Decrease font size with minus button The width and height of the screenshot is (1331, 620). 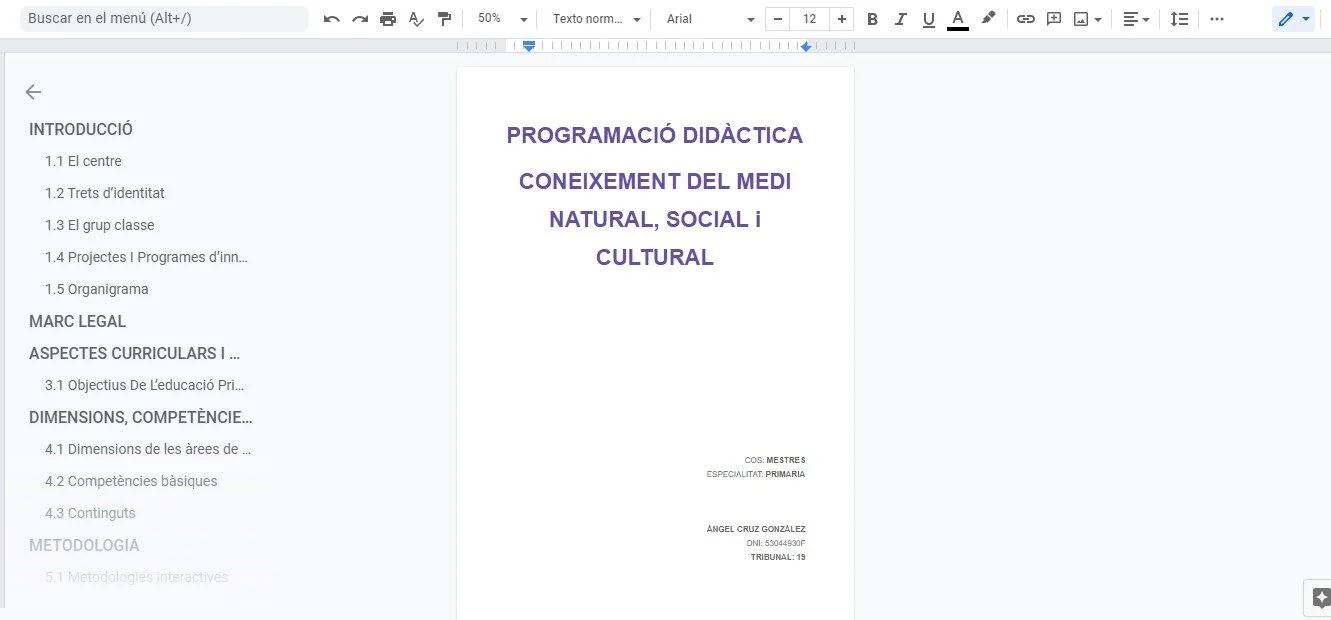coord(778,19)
